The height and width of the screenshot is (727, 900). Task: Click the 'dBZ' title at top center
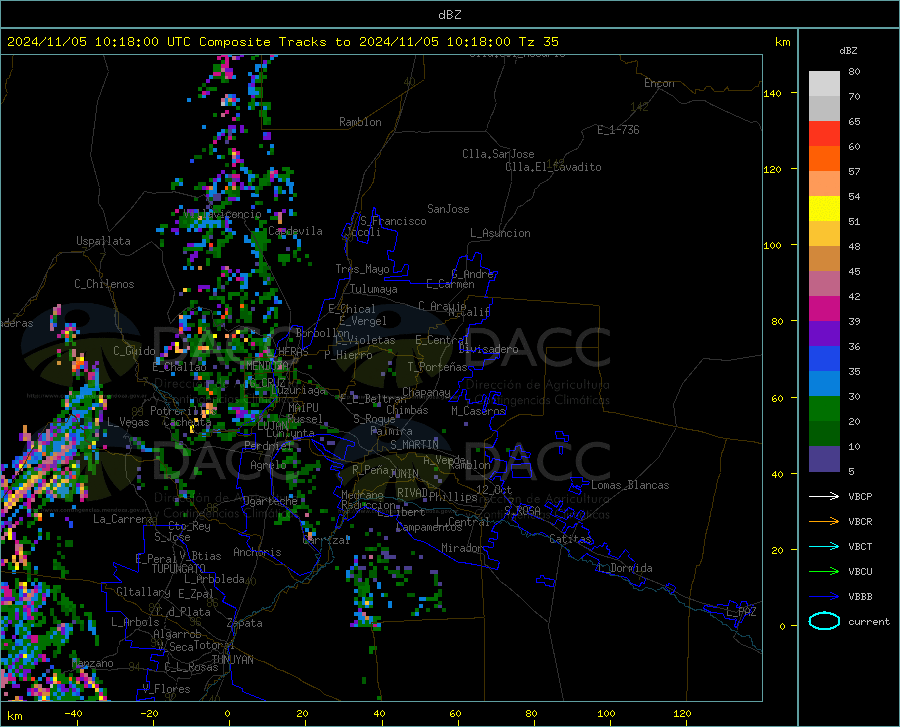coord(449,15)
